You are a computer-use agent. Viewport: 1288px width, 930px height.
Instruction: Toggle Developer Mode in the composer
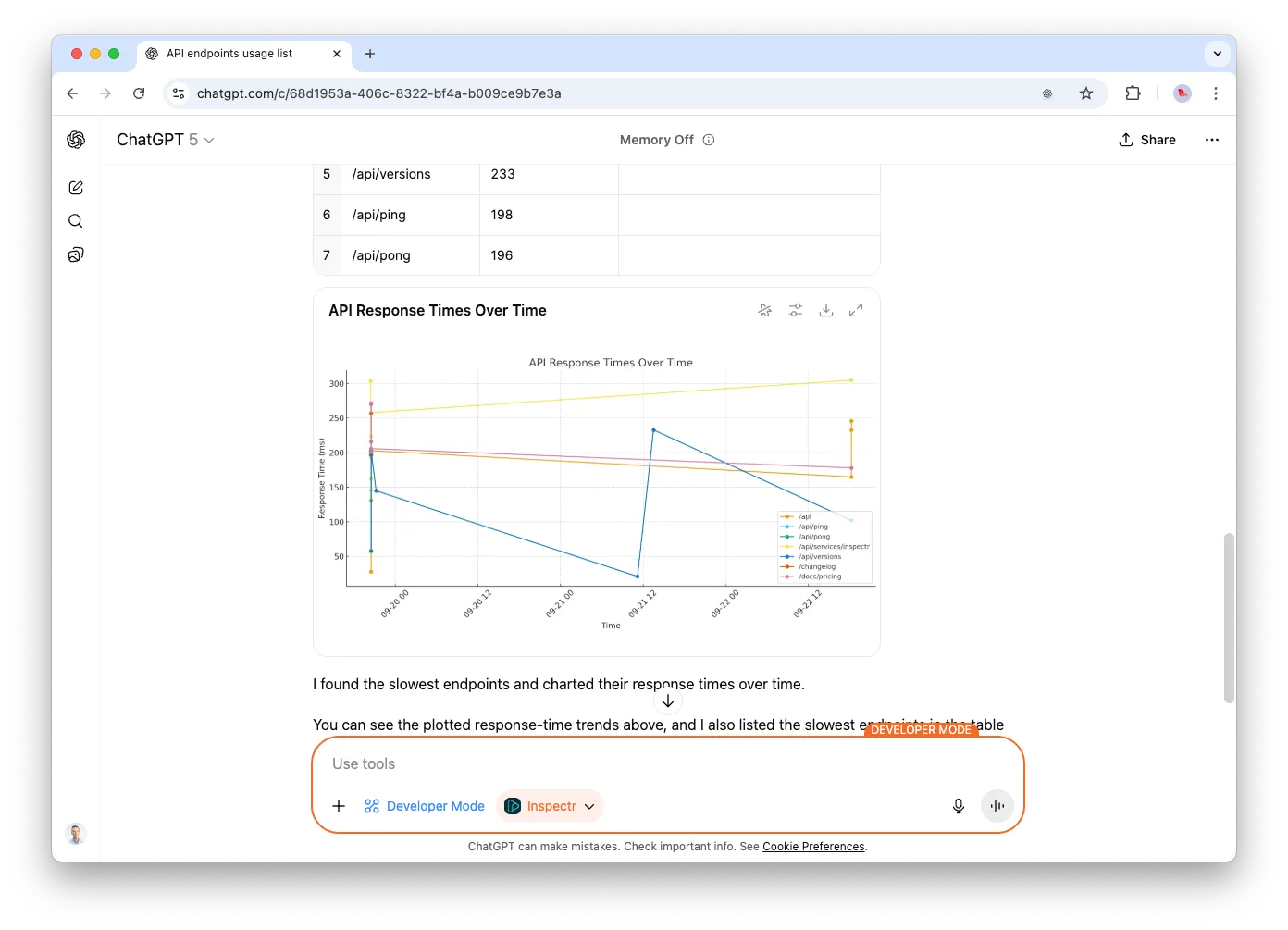(x=425, y=806)
